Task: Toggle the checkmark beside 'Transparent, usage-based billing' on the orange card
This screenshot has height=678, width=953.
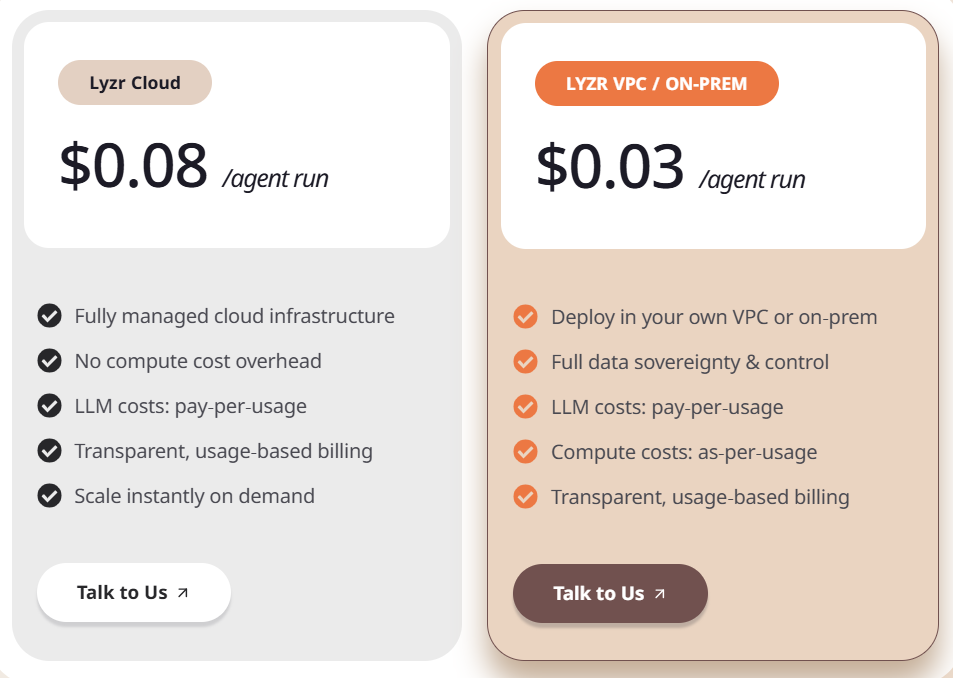Action: [525, 496]
